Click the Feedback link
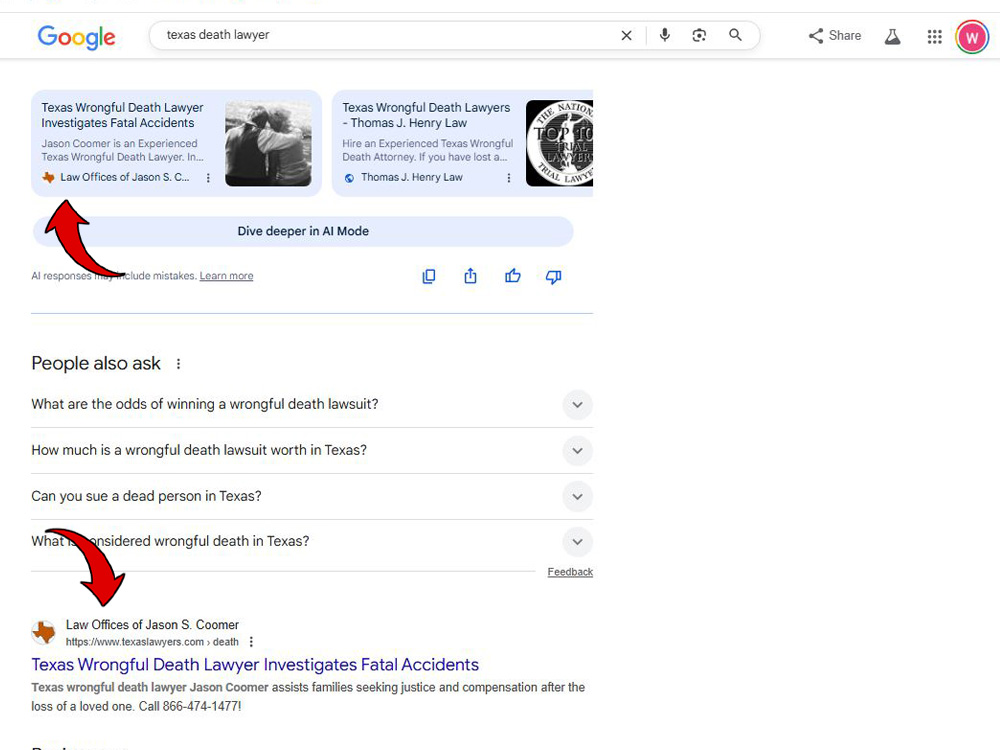 tap(570, 572)
